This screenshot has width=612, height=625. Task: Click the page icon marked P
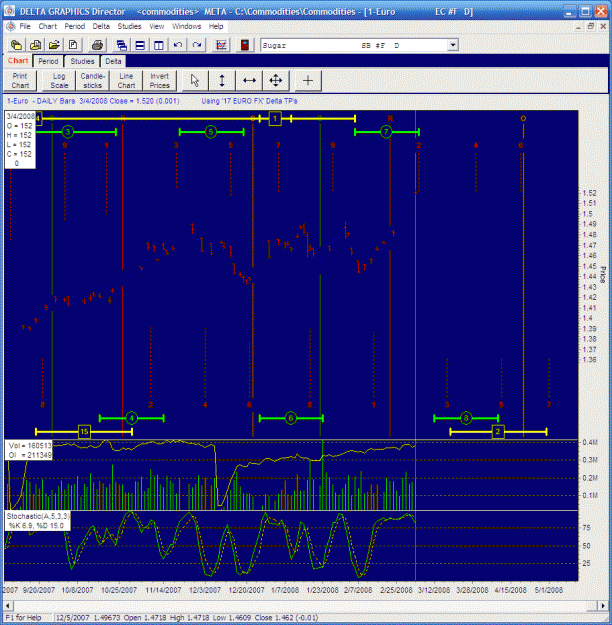pyautogui.click(x=73, y=45)
